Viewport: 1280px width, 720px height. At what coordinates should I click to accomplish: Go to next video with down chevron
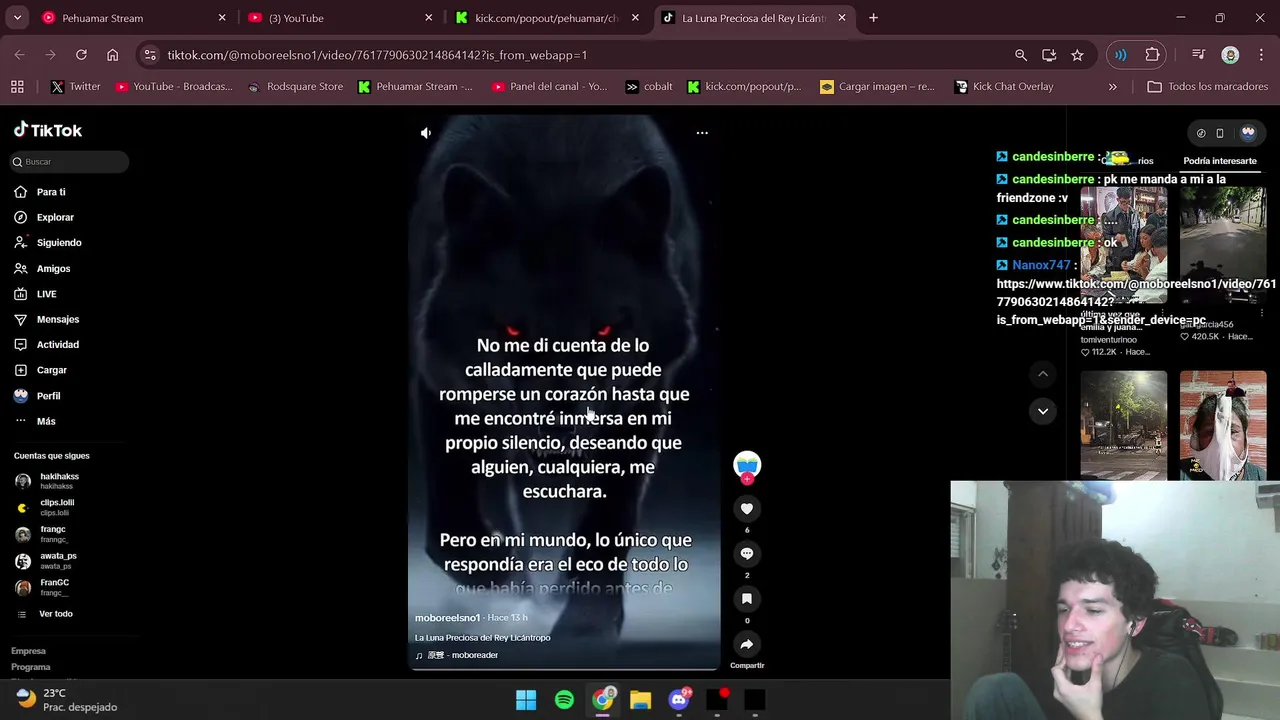point(1043,411)
